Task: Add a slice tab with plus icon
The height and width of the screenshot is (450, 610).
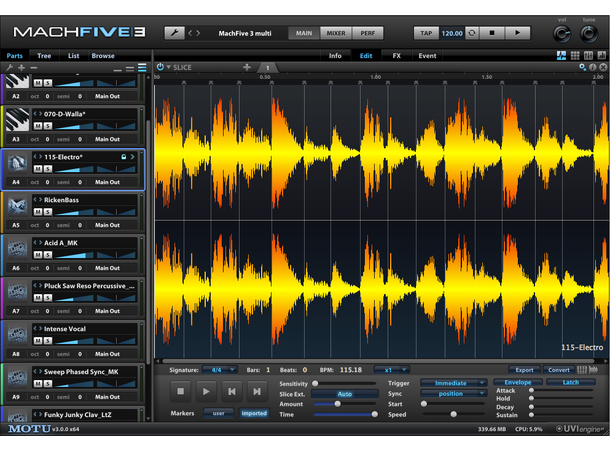Action: coord(247,67)
